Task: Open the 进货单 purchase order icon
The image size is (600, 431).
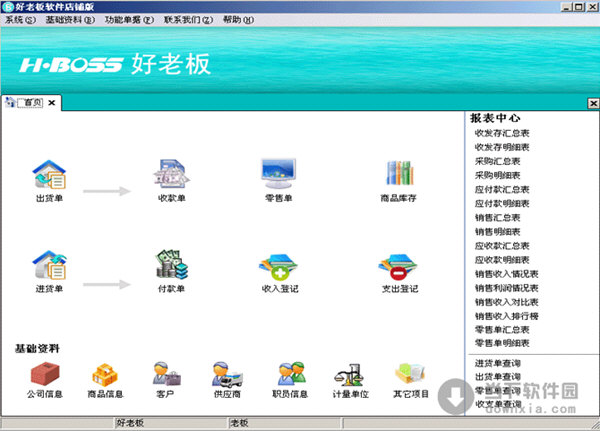Action: tap(49, 265)
